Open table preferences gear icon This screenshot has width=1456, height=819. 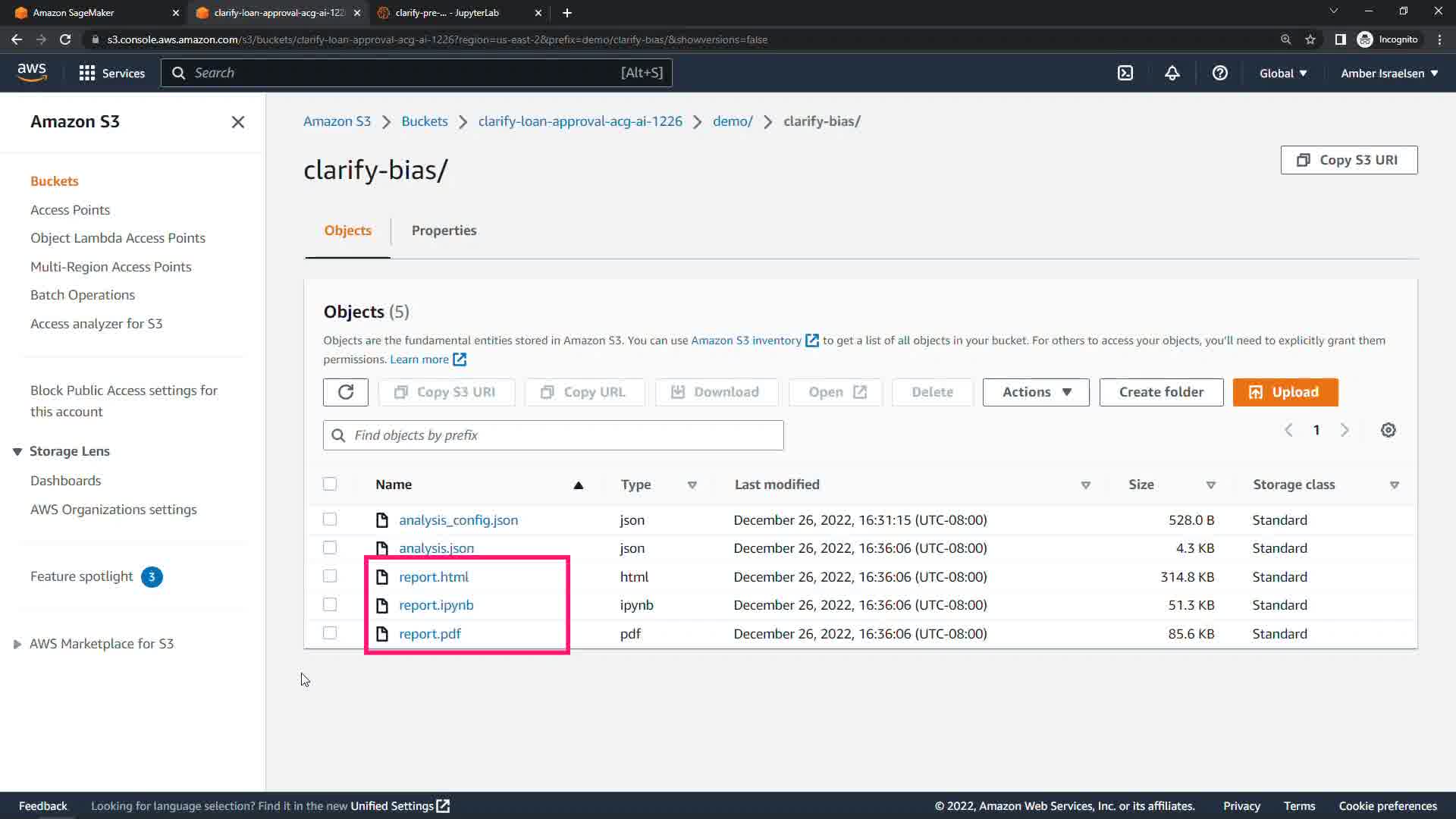(x=1388, y=430)
